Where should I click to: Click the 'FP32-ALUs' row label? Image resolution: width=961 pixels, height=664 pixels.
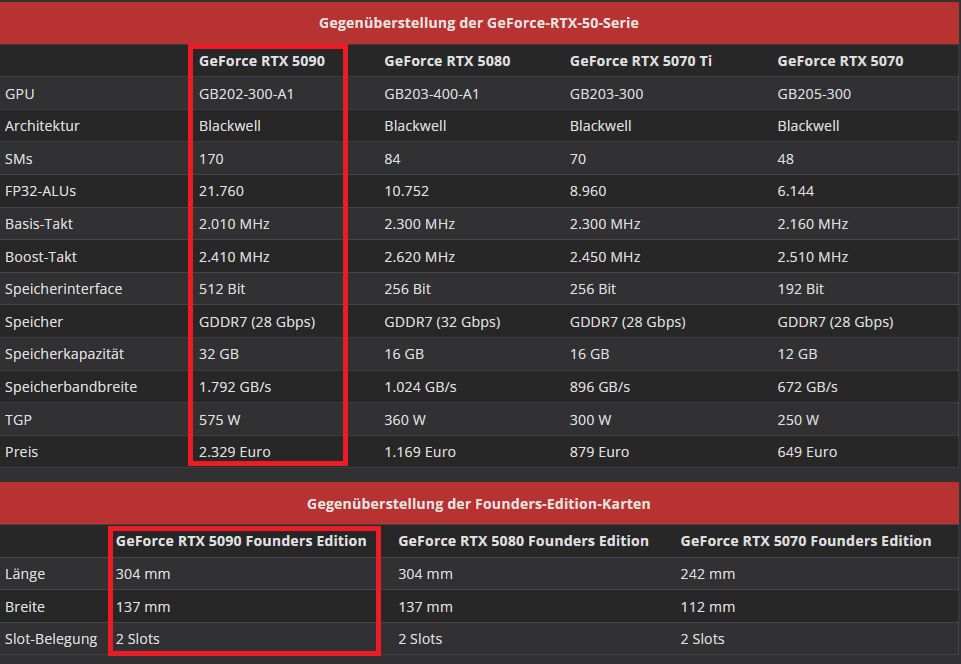click(x=40, y=191)
